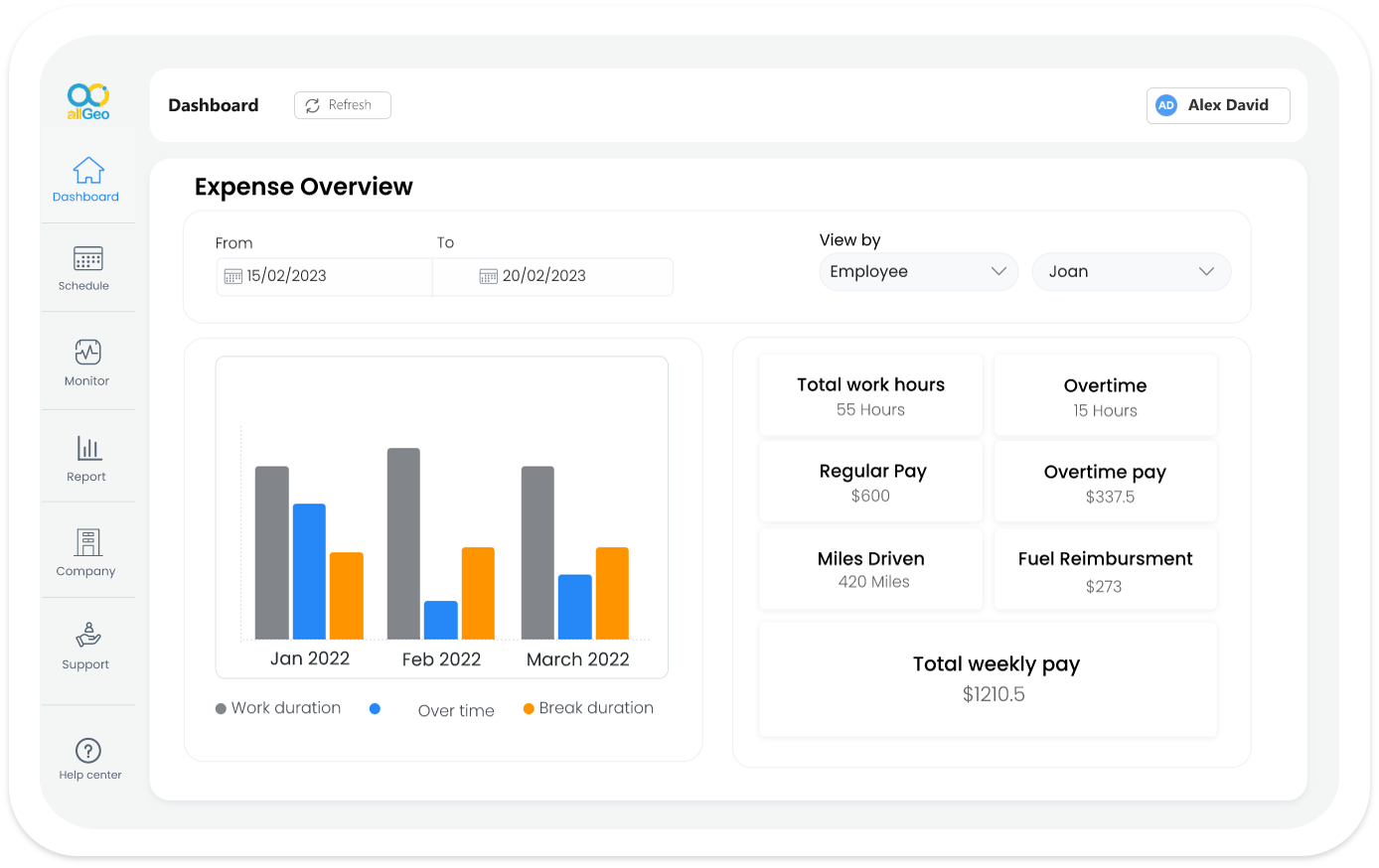1379x868 pixels.
Task: Open the Monitor panel icon
Action: coord(86,353)
